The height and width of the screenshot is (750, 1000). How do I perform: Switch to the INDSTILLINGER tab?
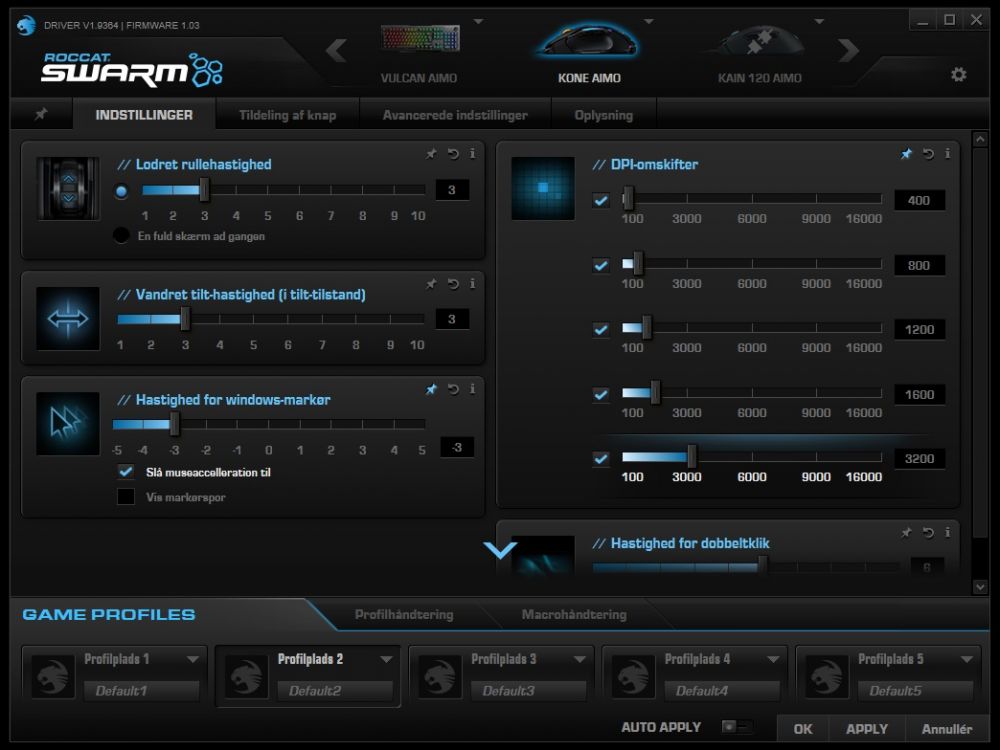pos(144,115)
